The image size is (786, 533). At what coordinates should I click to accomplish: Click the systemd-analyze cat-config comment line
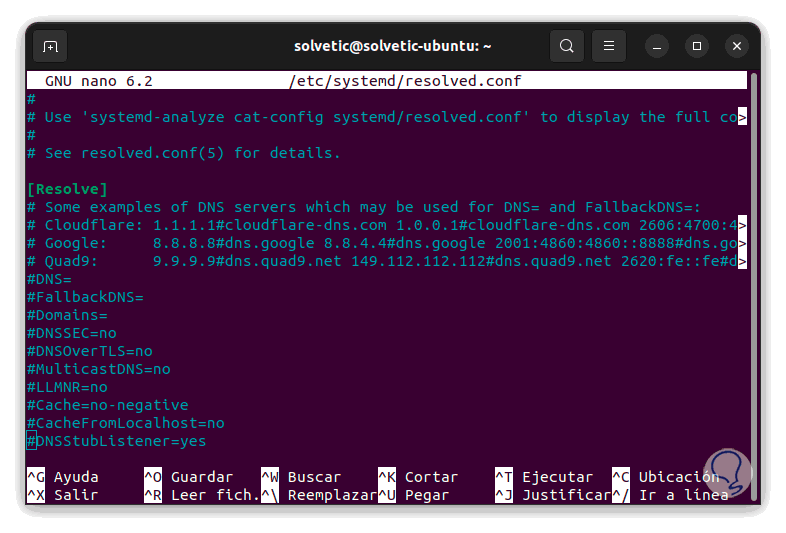tap(386, 117)
